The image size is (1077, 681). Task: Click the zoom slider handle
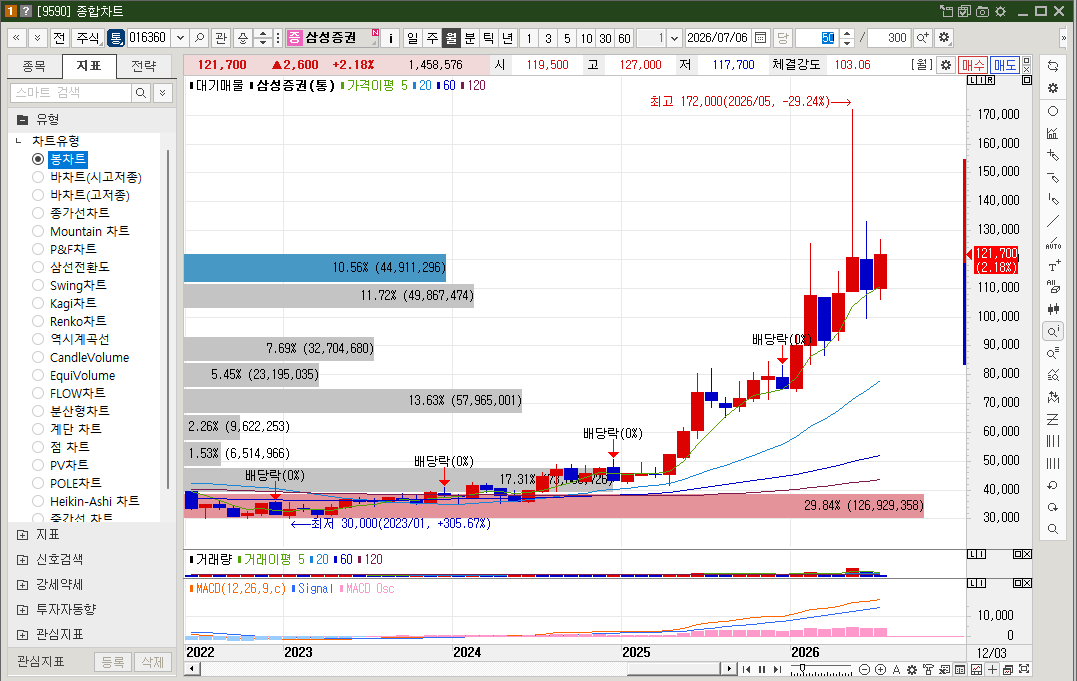pos(802,668)
